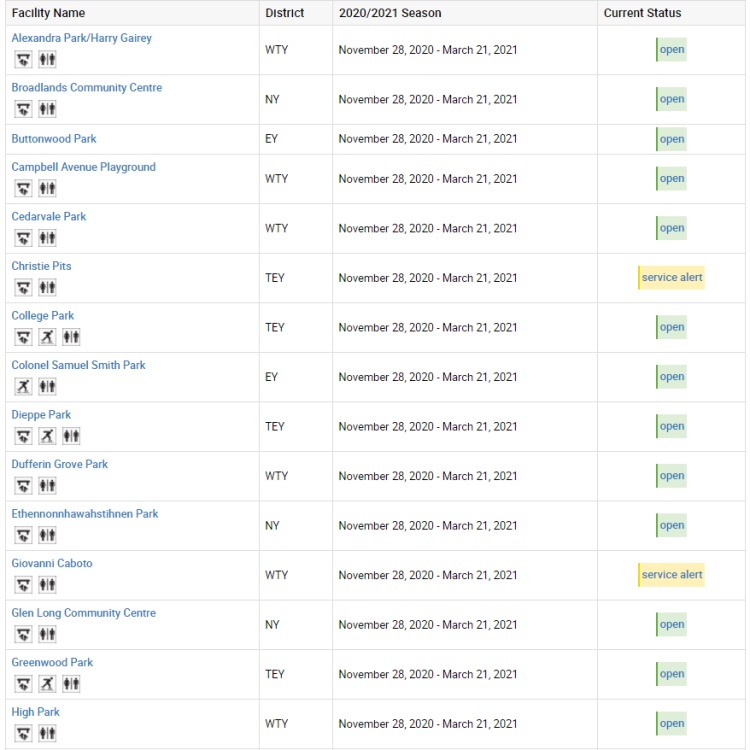Open Campbell Avenue Playground facility page

pos(84,167)
